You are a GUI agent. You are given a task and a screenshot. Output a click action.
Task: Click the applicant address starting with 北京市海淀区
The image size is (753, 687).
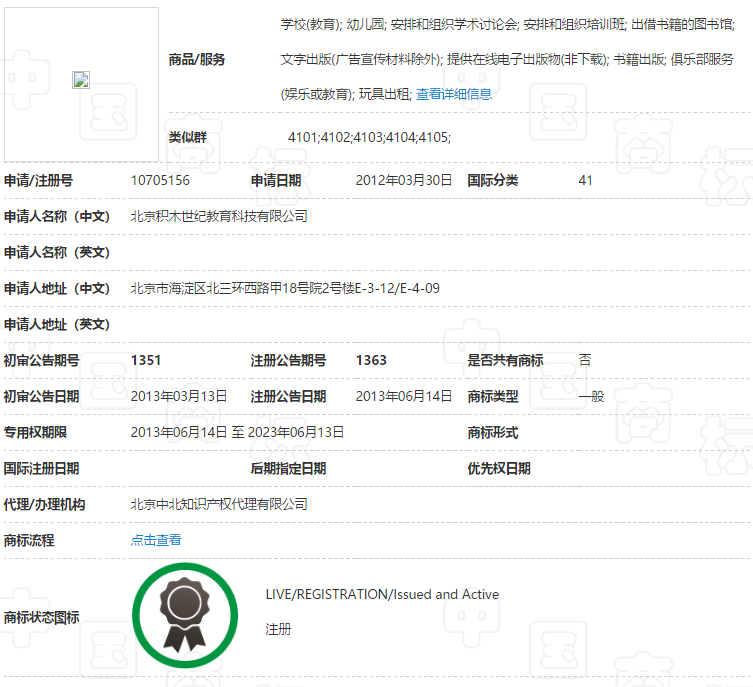coord(285,288)
